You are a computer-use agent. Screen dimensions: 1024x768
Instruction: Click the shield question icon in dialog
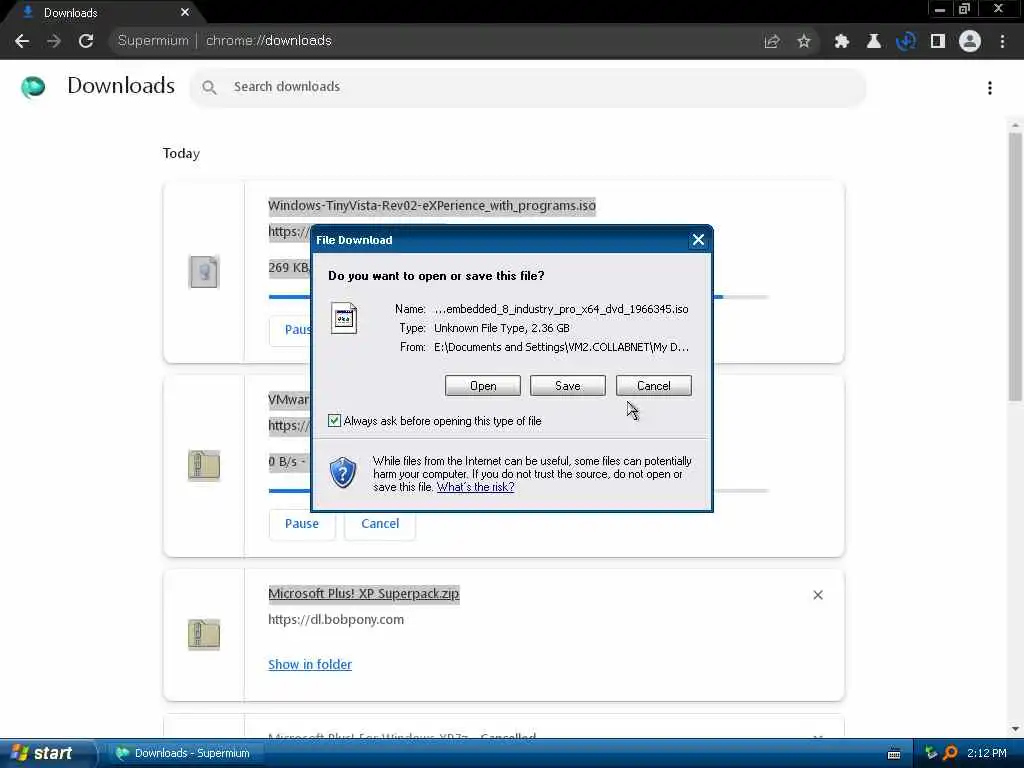[343, 472]
